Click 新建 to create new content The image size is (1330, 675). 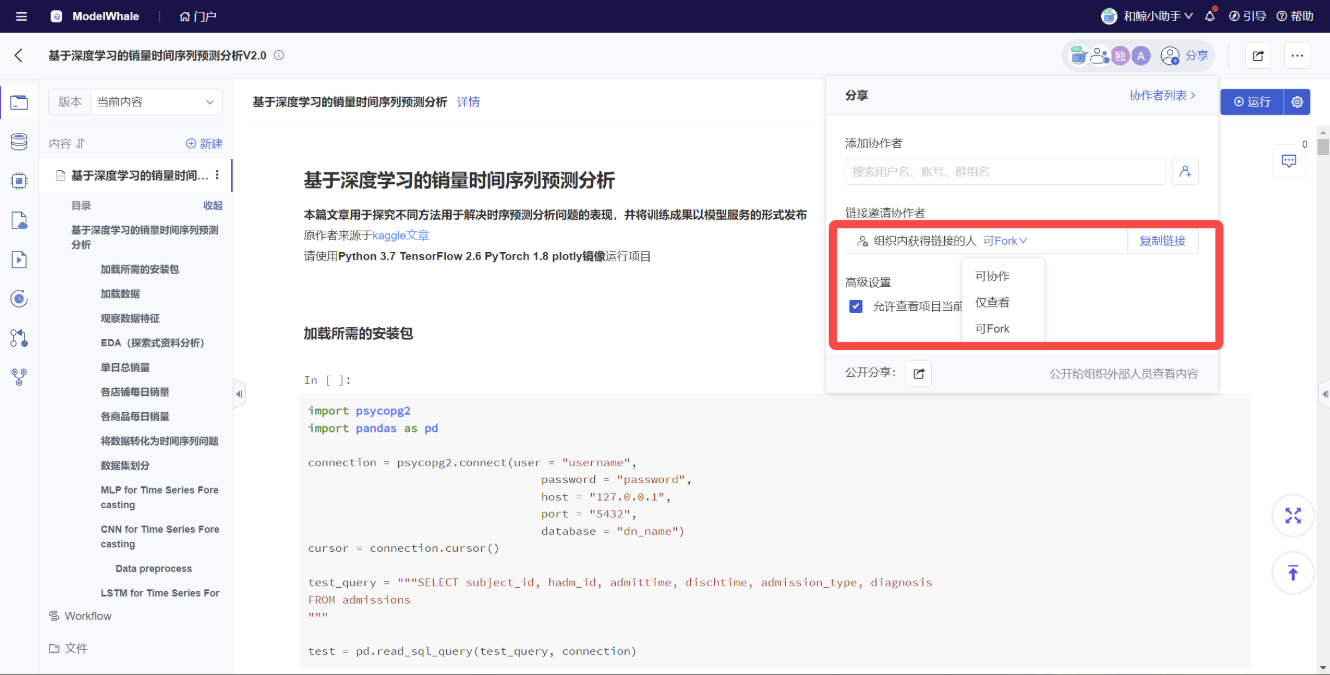(204, 144)
